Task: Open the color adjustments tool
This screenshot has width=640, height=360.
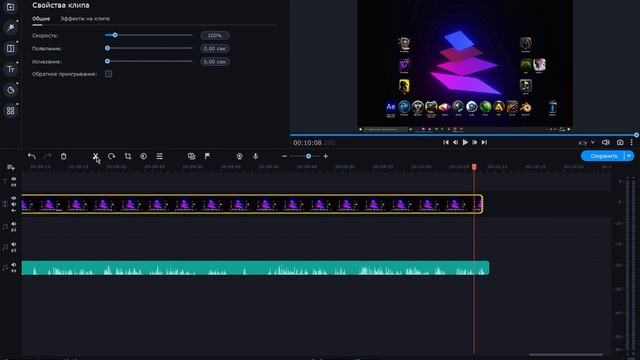Action: (x=144, y=156)
